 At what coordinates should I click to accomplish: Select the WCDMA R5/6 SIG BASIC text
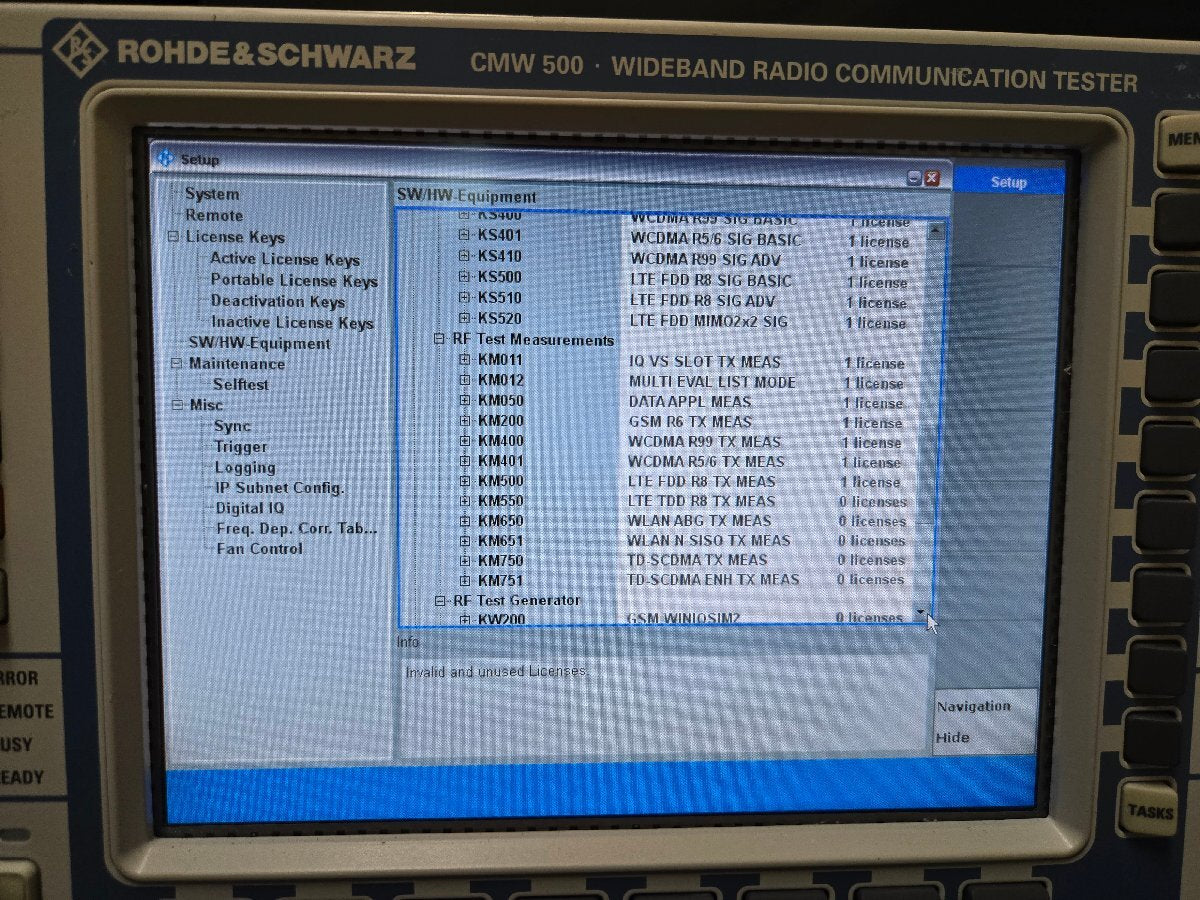tap(715, 240)
